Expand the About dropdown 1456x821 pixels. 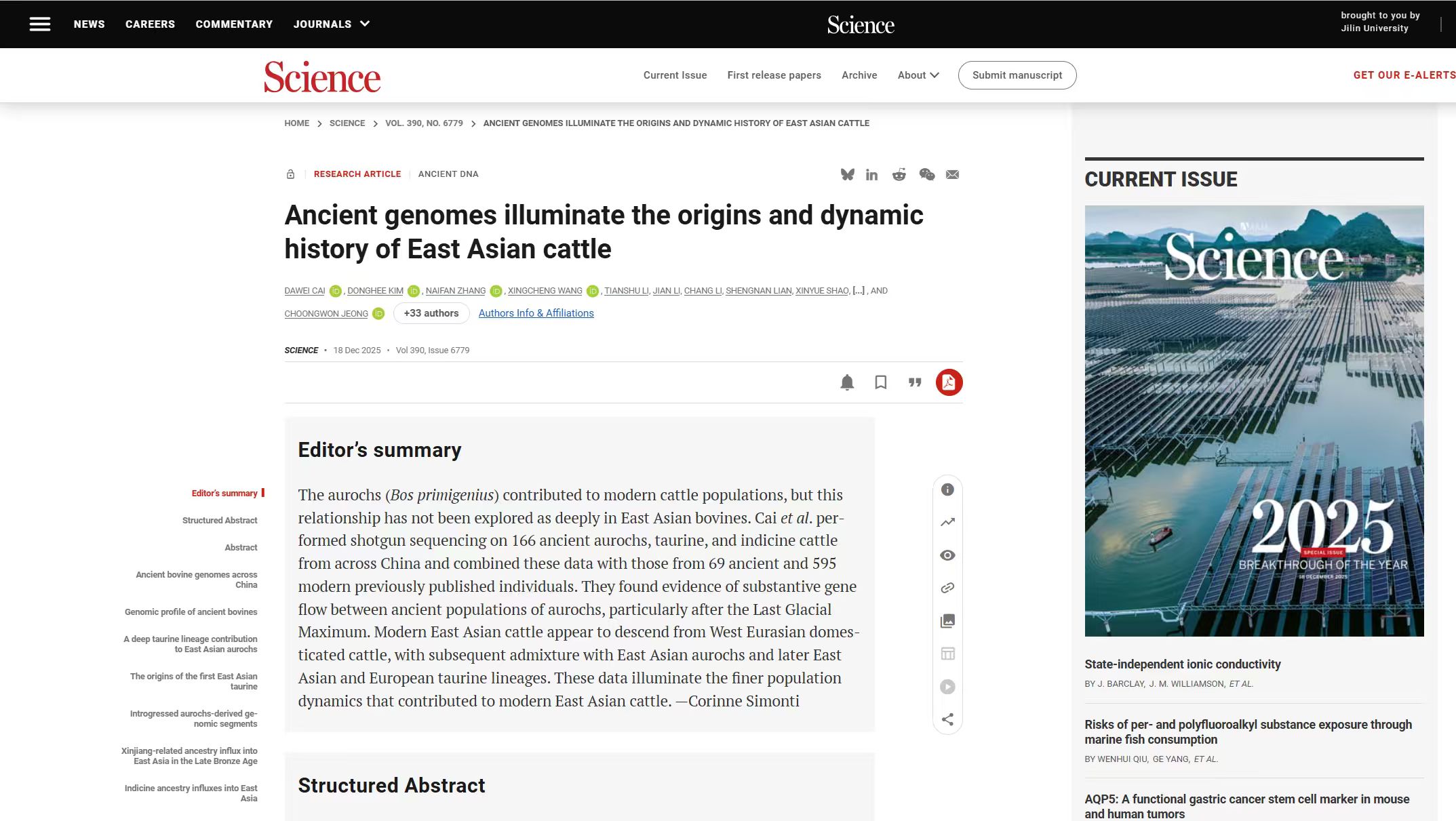pyautogui.click(x=918, y=75)
